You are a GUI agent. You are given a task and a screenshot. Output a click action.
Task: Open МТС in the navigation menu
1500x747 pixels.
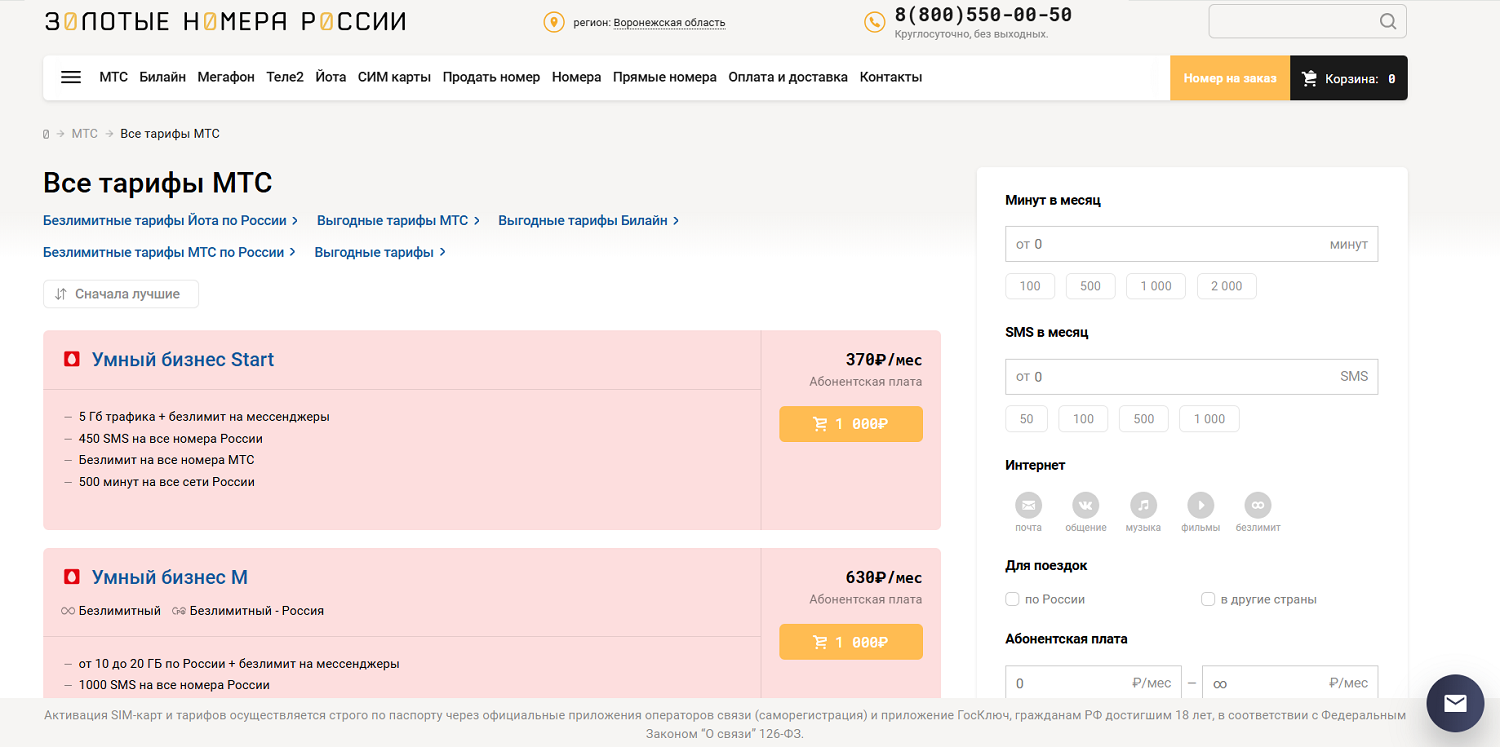click(x=114, y=77)
